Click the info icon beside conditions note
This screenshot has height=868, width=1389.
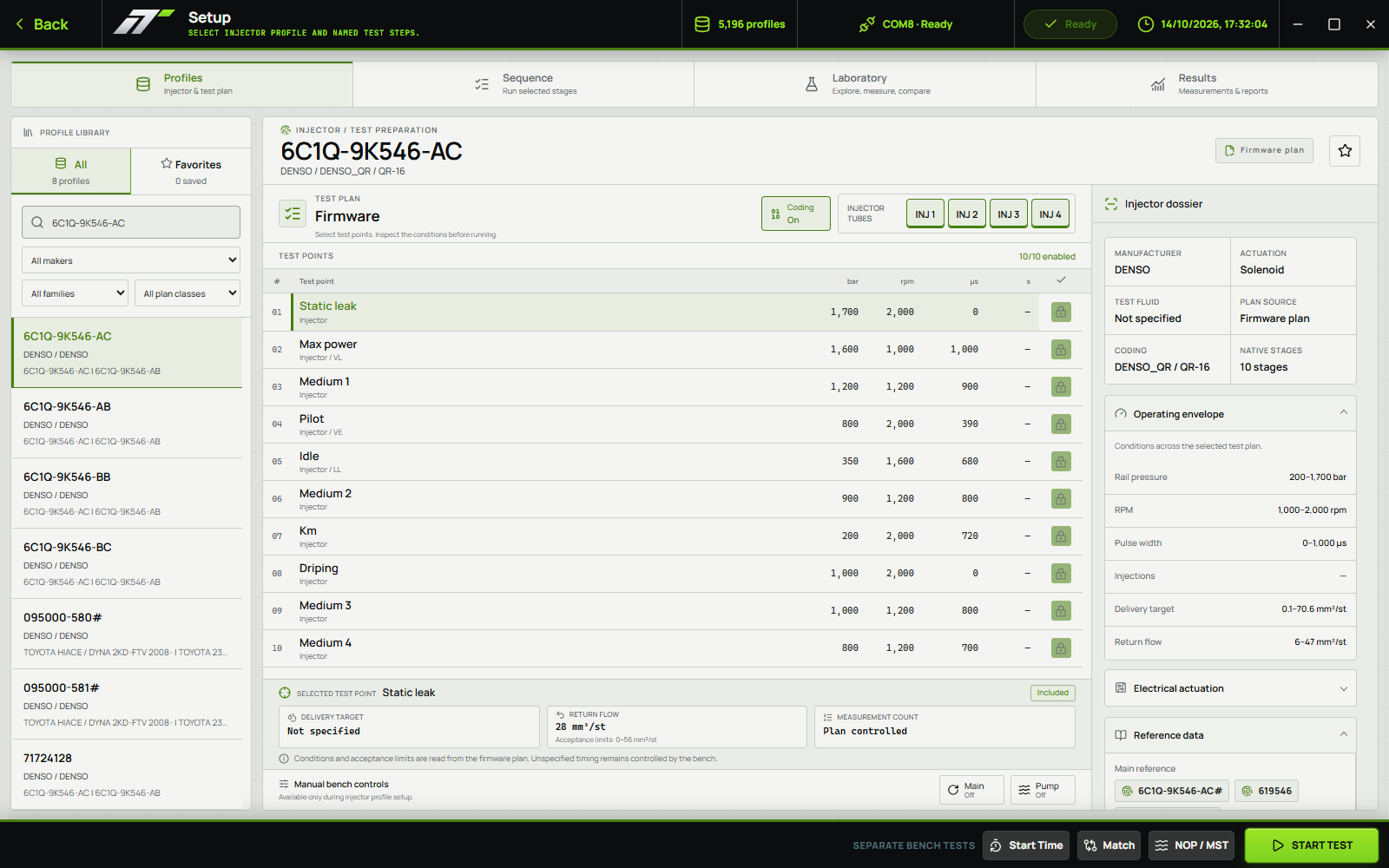[284, 759]
